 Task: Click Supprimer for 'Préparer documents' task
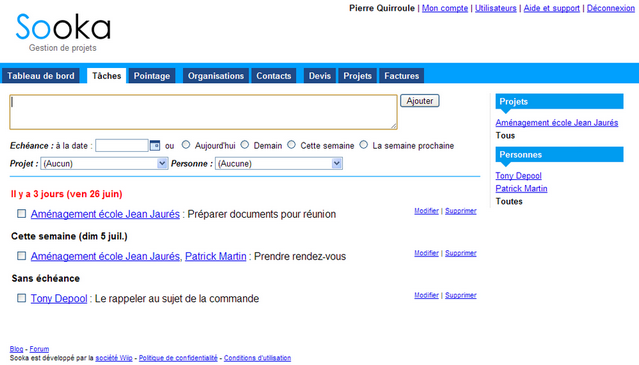click(x=461, y=211)
